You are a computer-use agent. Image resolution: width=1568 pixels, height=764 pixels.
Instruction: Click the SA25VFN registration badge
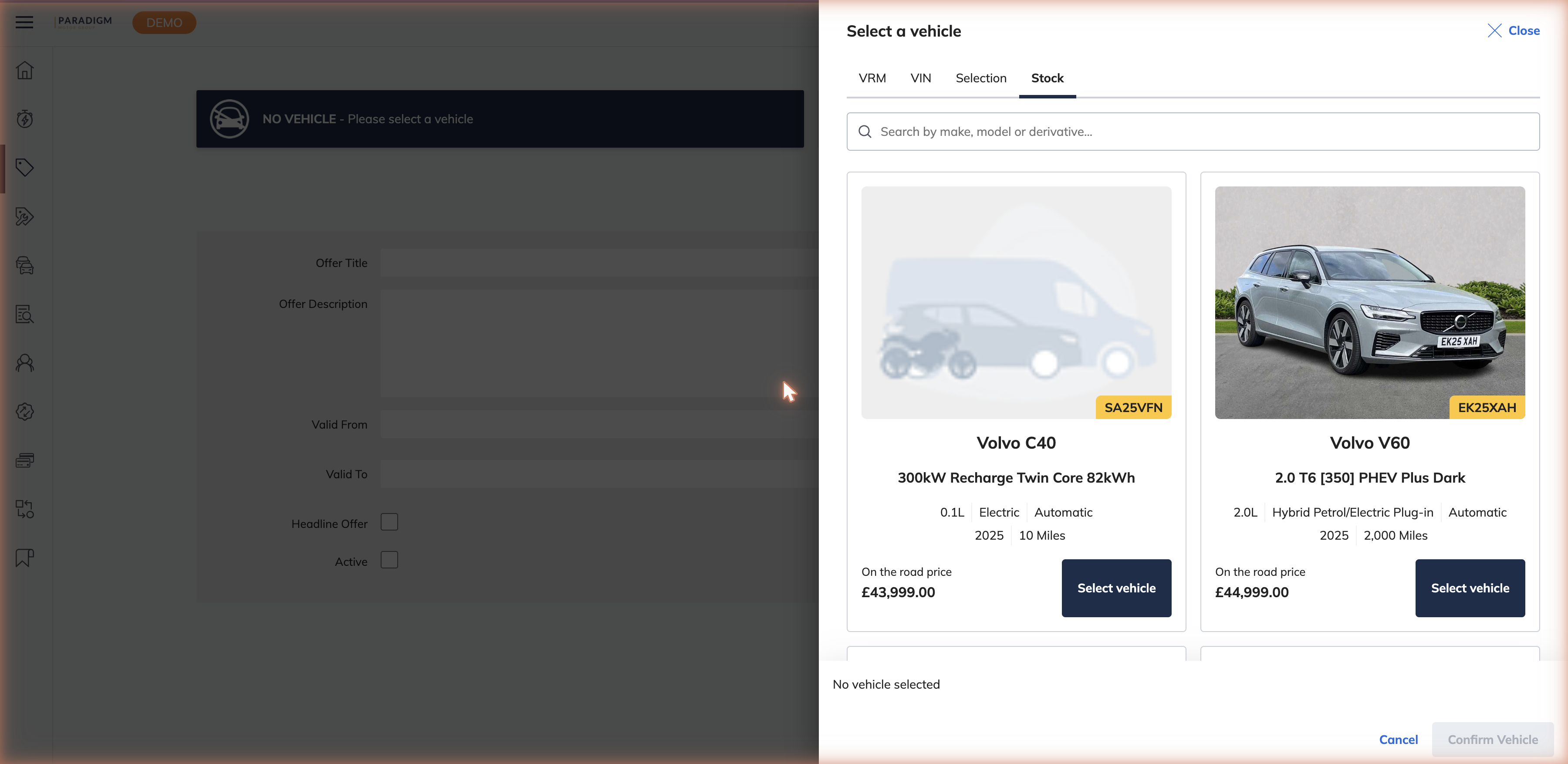(x=1133, y=407)
